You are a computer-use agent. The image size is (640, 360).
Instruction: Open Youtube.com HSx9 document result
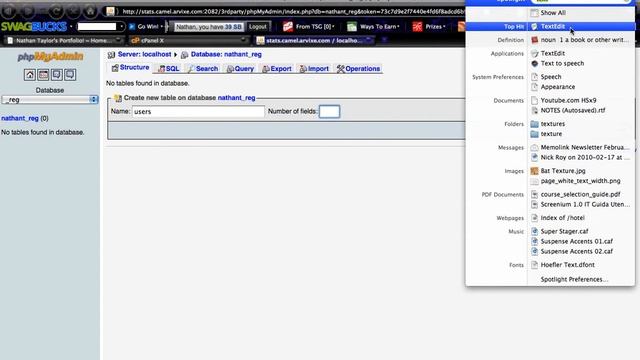[x=568, y=100]
